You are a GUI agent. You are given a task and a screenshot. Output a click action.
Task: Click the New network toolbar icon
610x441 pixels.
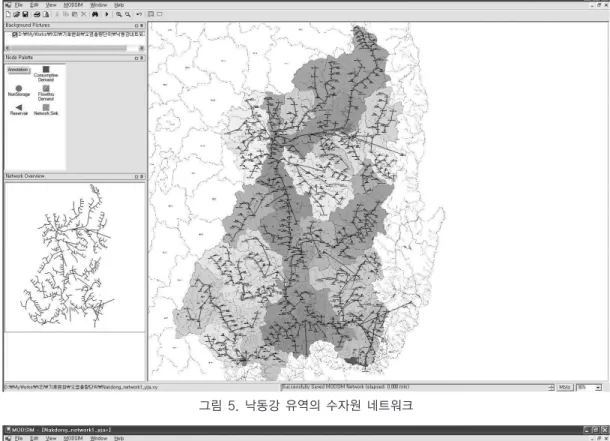(x=8, y=14)
